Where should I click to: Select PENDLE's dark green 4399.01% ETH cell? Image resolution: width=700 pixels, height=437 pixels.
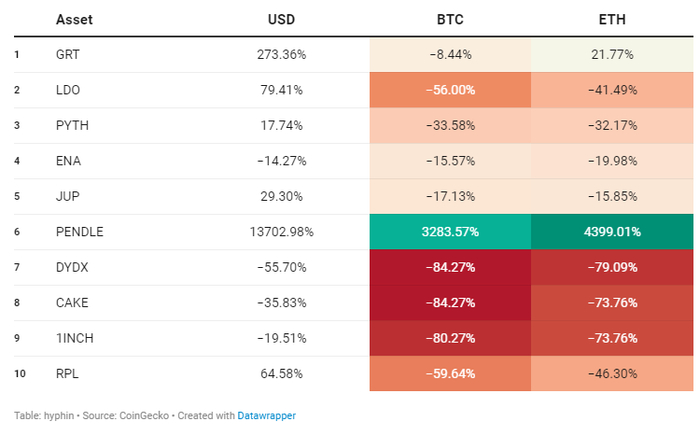pyautogui.click(x=612, y=232)
